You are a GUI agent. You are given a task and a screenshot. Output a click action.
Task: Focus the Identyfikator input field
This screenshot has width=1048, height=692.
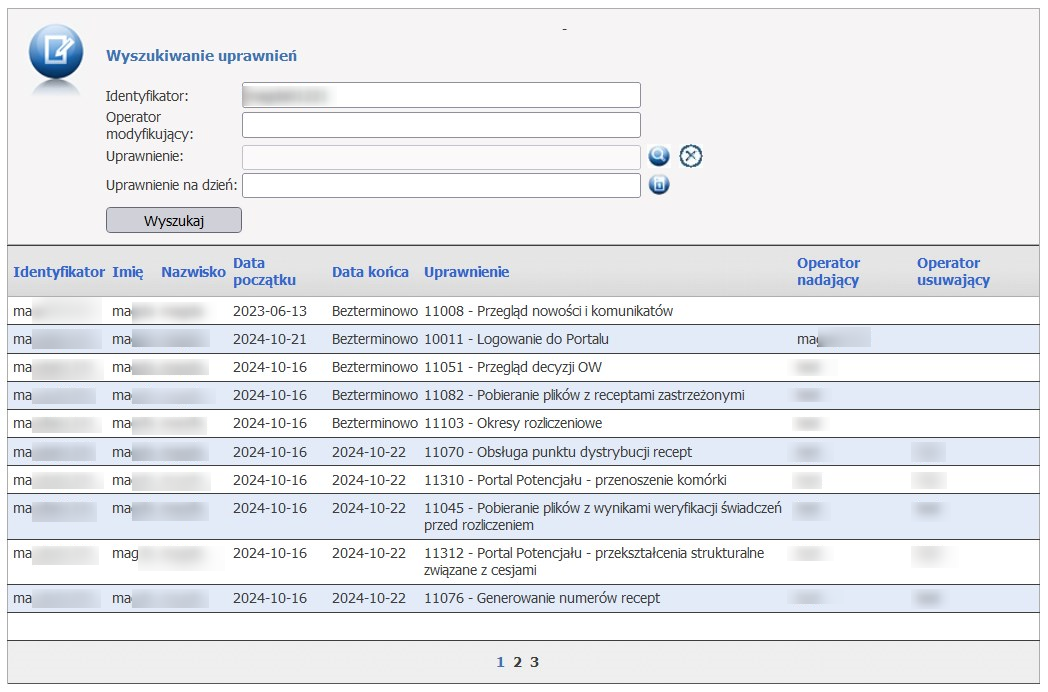pos(441,95)
